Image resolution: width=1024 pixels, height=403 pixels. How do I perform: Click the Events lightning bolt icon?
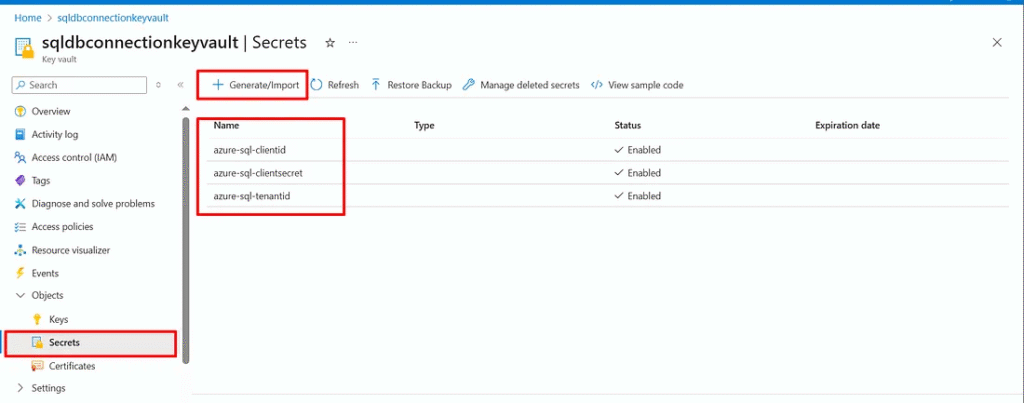point(20,273)
